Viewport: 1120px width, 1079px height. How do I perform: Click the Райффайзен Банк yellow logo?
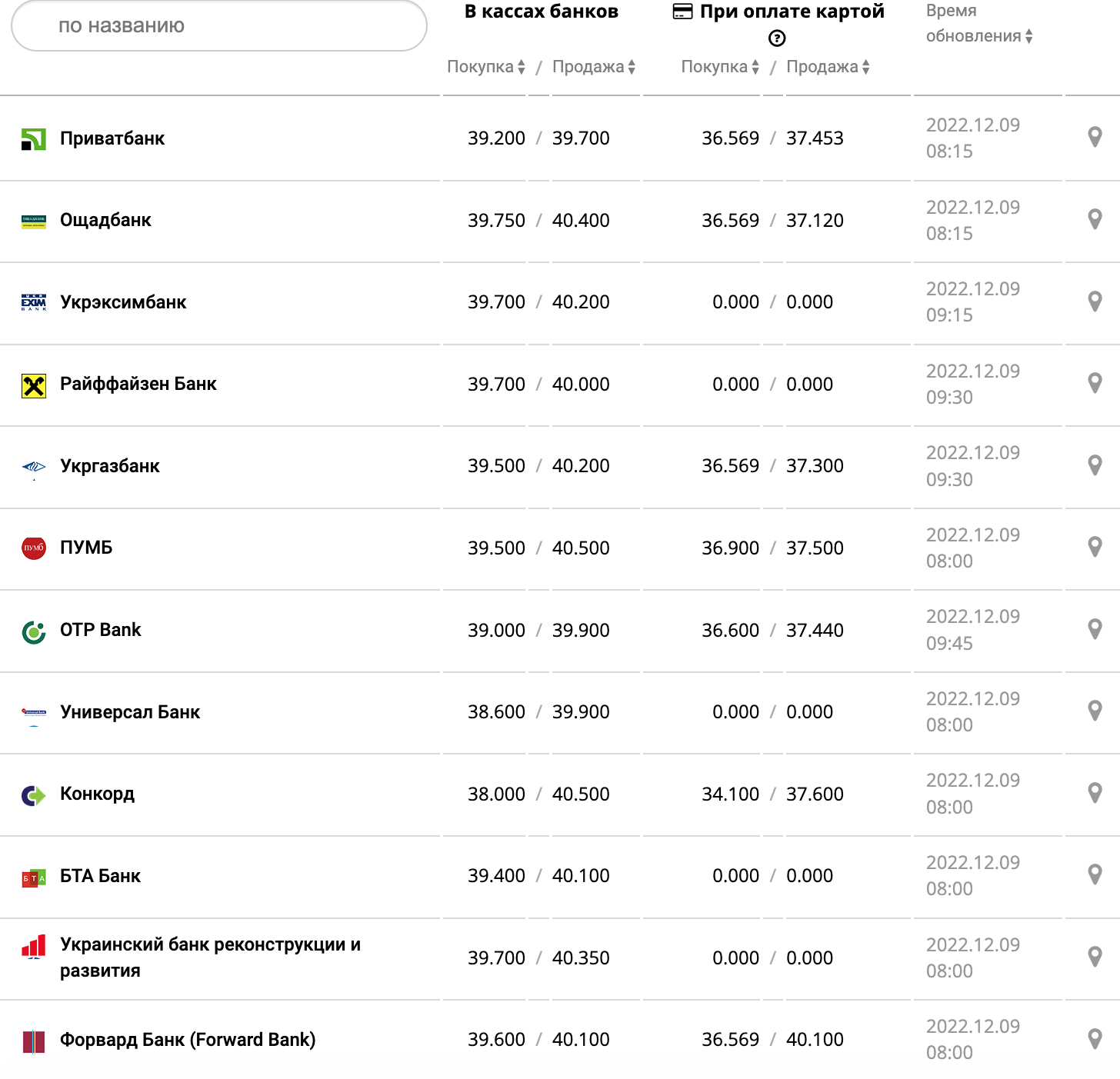[34, 385]
